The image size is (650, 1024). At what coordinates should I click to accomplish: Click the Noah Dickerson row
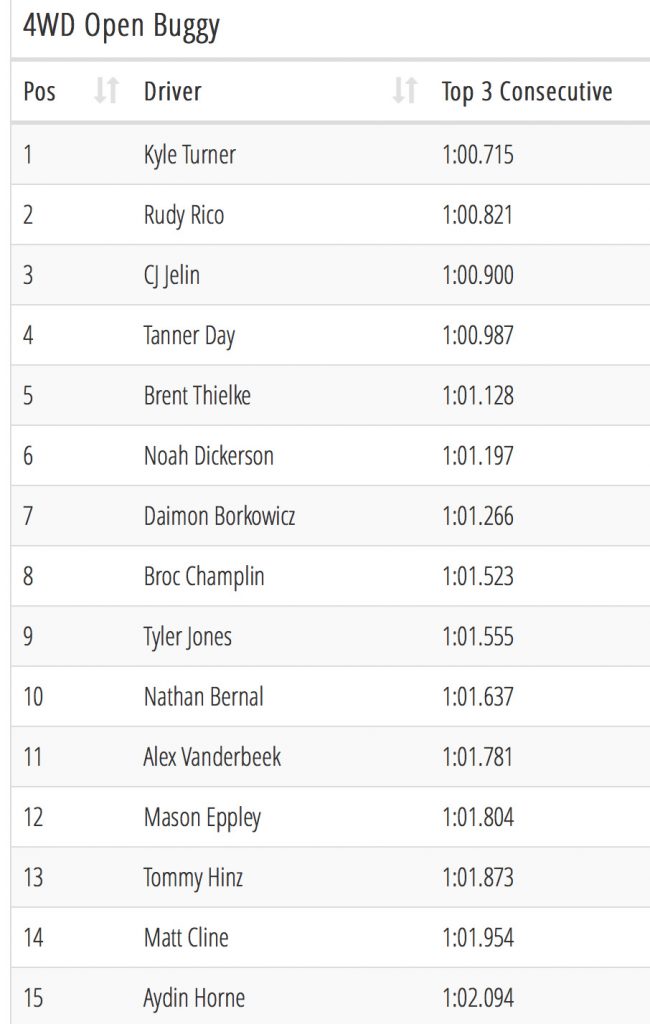click(331, 456)
